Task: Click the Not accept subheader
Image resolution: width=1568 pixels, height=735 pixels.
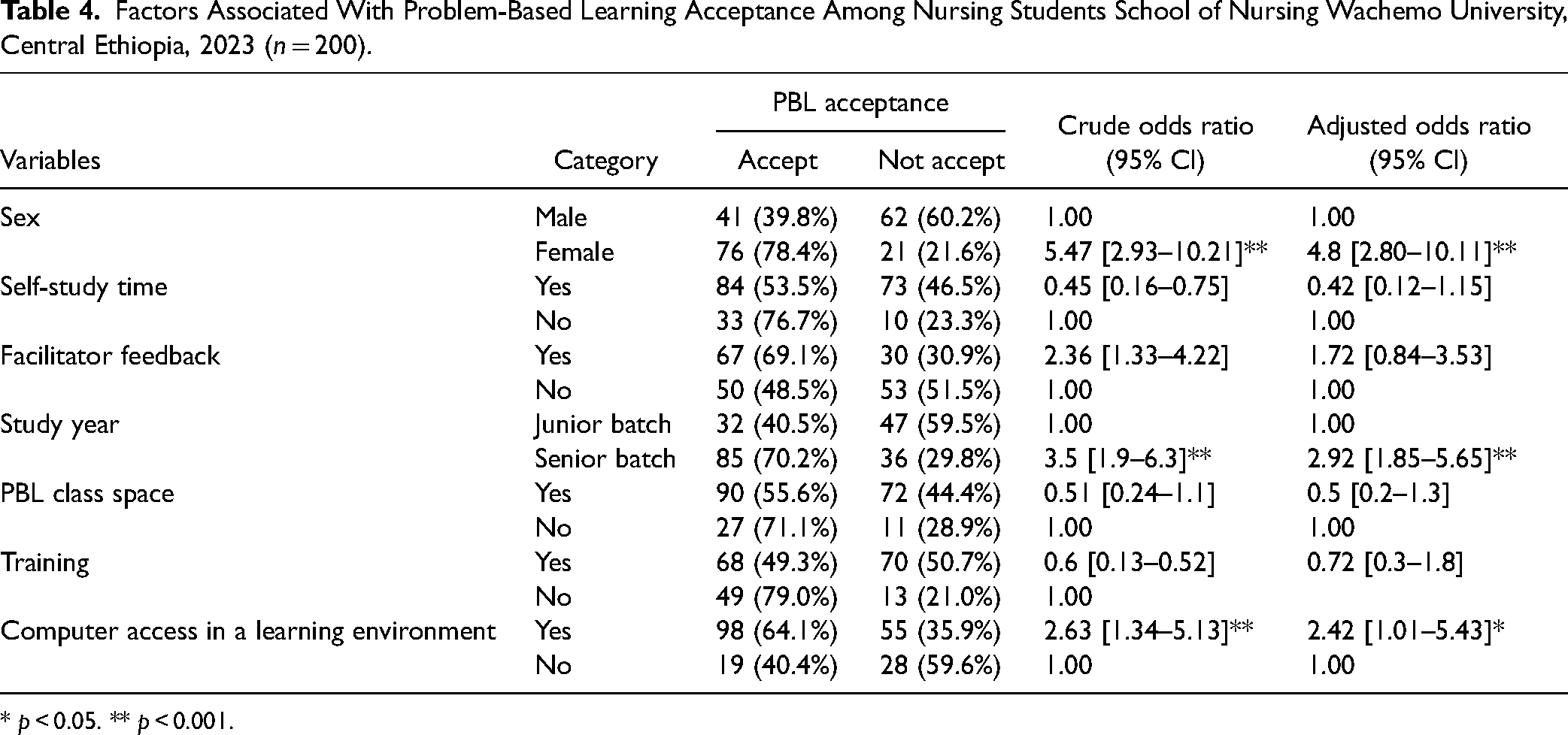Action: coord(941,160)
